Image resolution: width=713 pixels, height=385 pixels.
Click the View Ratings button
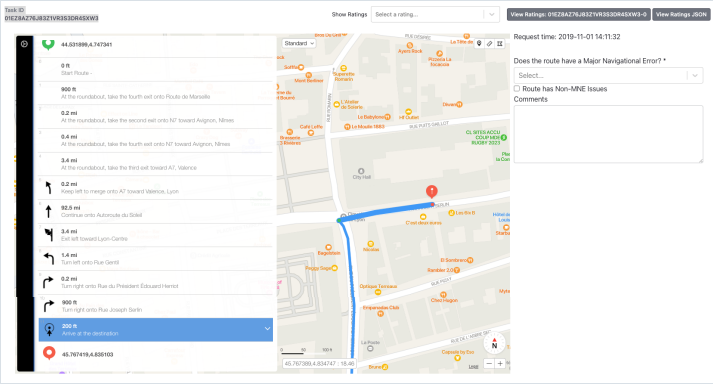[x=578, y=15]
